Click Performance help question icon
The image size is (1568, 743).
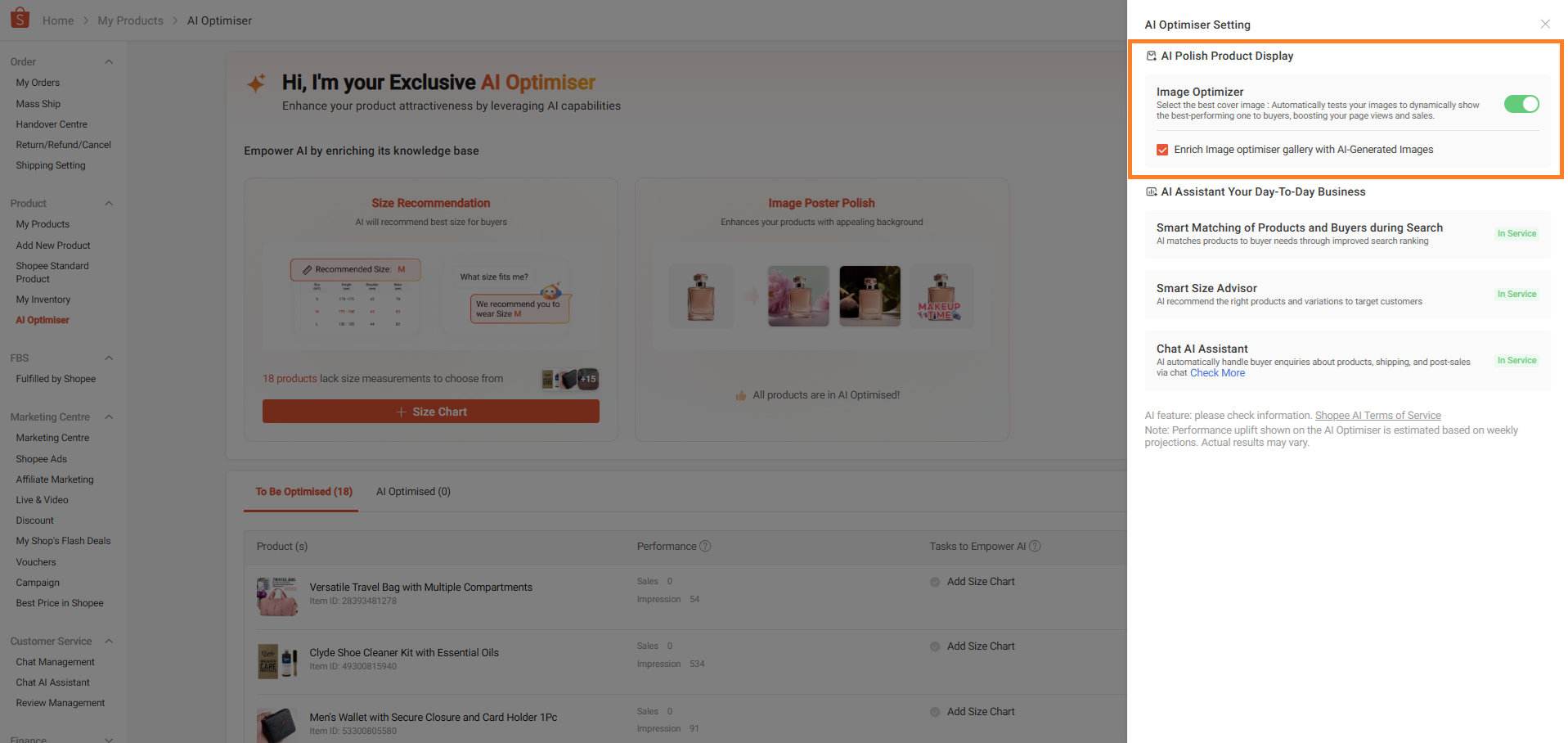[x=706, y=547]
